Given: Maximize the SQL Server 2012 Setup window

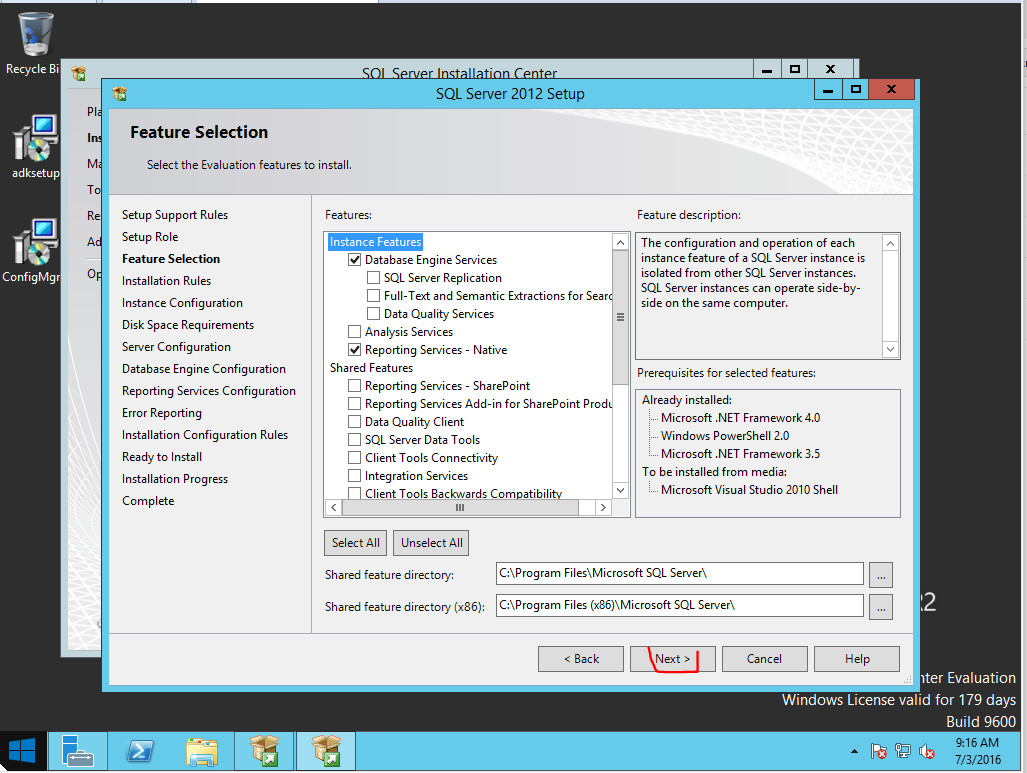Looking at the screenshot, I should 855,89.
